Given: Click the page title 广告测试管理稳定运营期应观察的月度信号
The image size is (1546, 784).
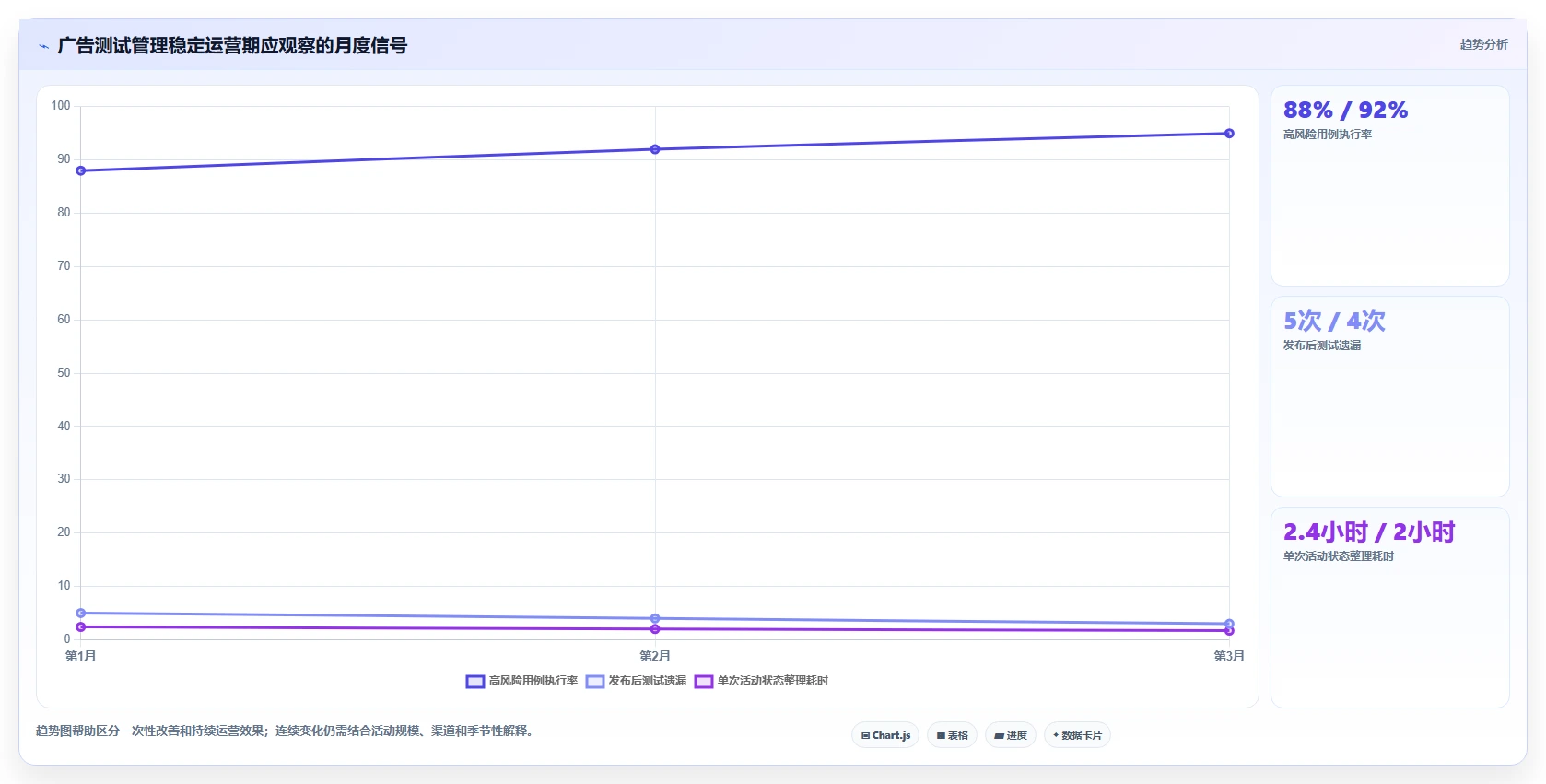Looking at the screenshot, I should pos(232,45).
